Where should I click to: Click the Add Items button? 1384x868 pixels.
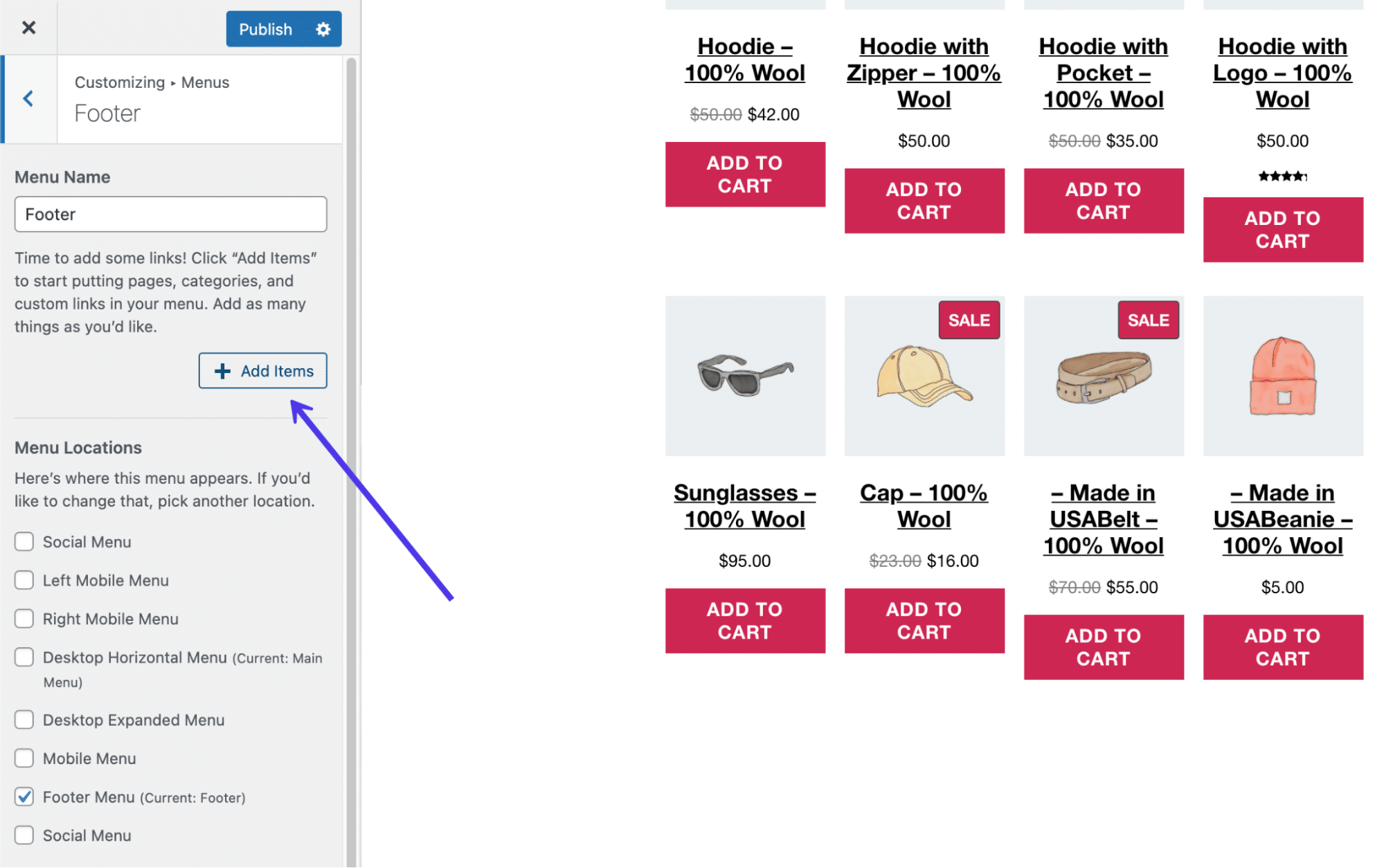click(x=263, y=370)
